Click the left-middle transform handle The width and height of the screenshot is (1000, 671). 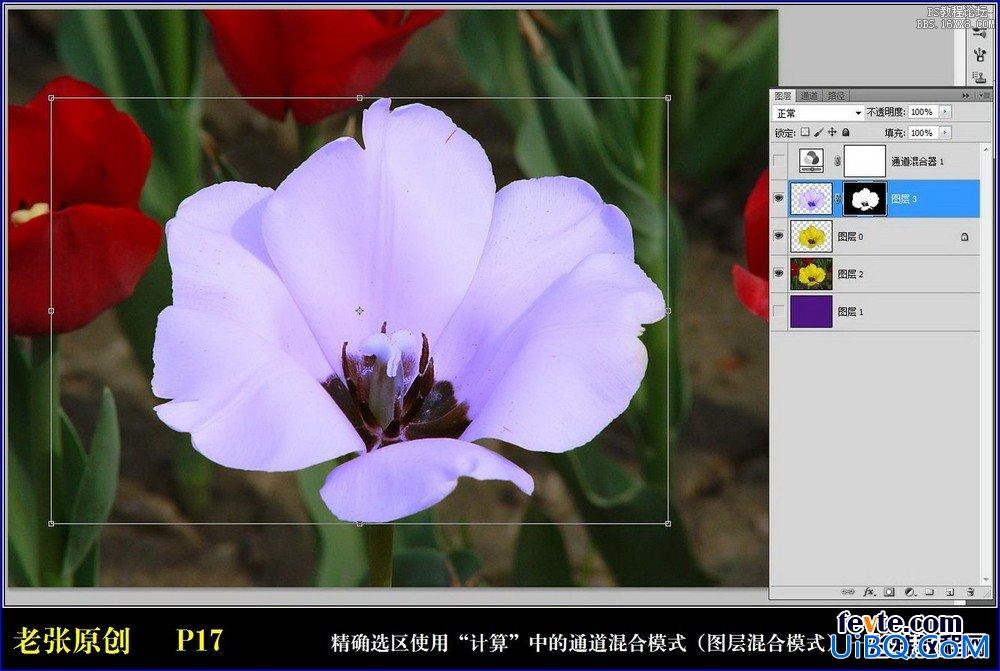pyautogui.click(x=51, y=311)
